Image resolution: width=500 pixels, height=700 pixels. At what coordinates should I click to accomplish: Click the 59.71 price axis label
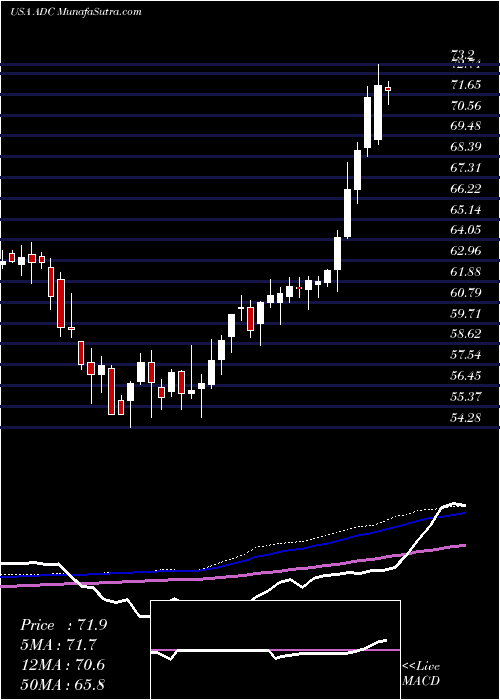coord(466,313)
